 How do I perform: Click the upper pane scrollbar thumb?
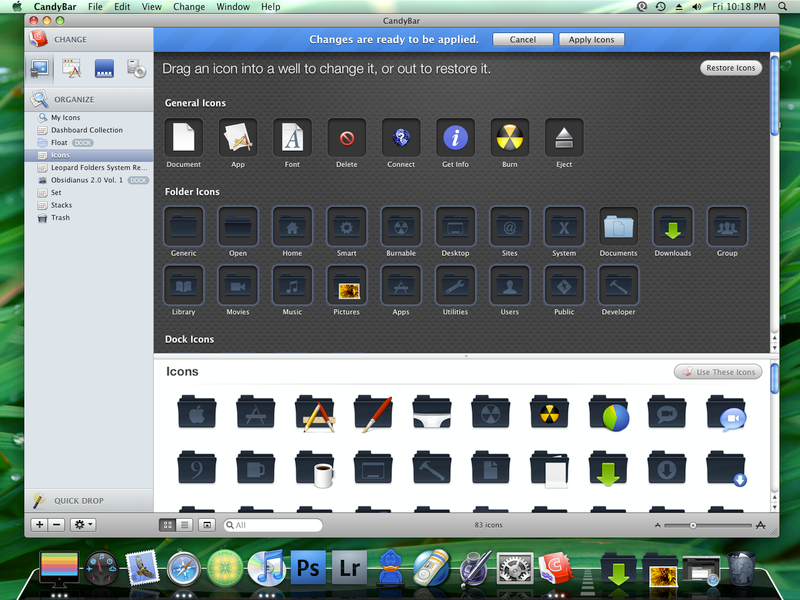click(x=774, y=95)
